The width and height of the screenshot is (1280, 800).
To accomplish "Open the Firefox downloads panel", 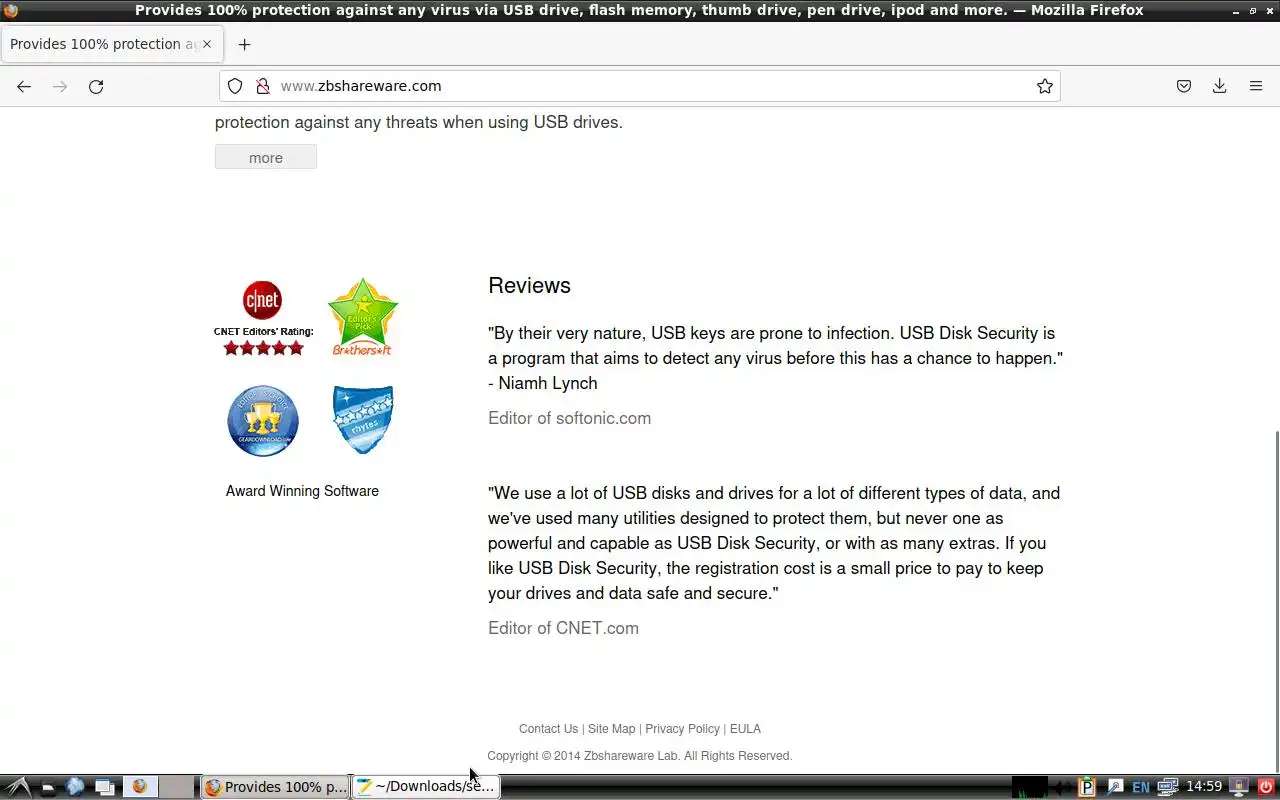I will [x=1220, y=86].
